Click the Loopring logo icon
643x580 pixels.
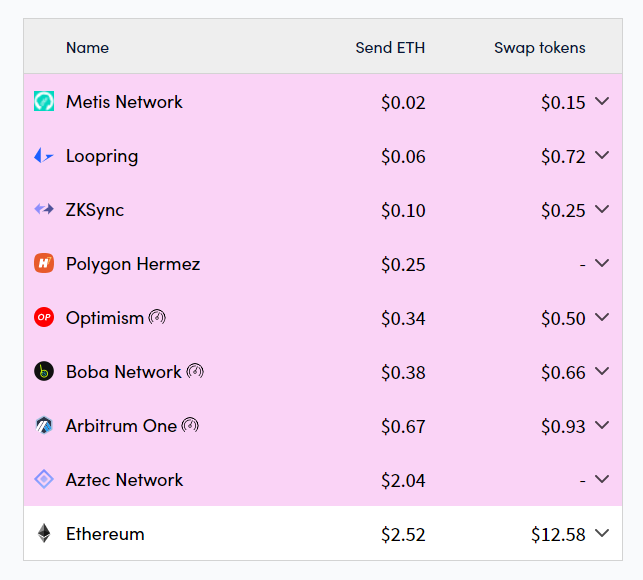[x=43, y=155]
